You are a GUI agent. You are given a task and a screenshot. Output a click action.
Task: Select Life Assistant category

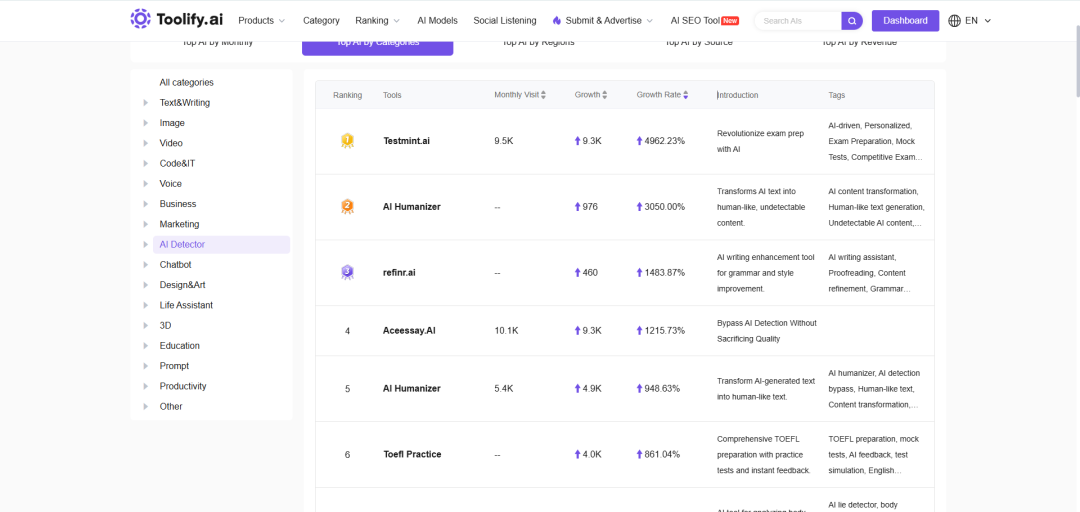click(x=186, y=305)
